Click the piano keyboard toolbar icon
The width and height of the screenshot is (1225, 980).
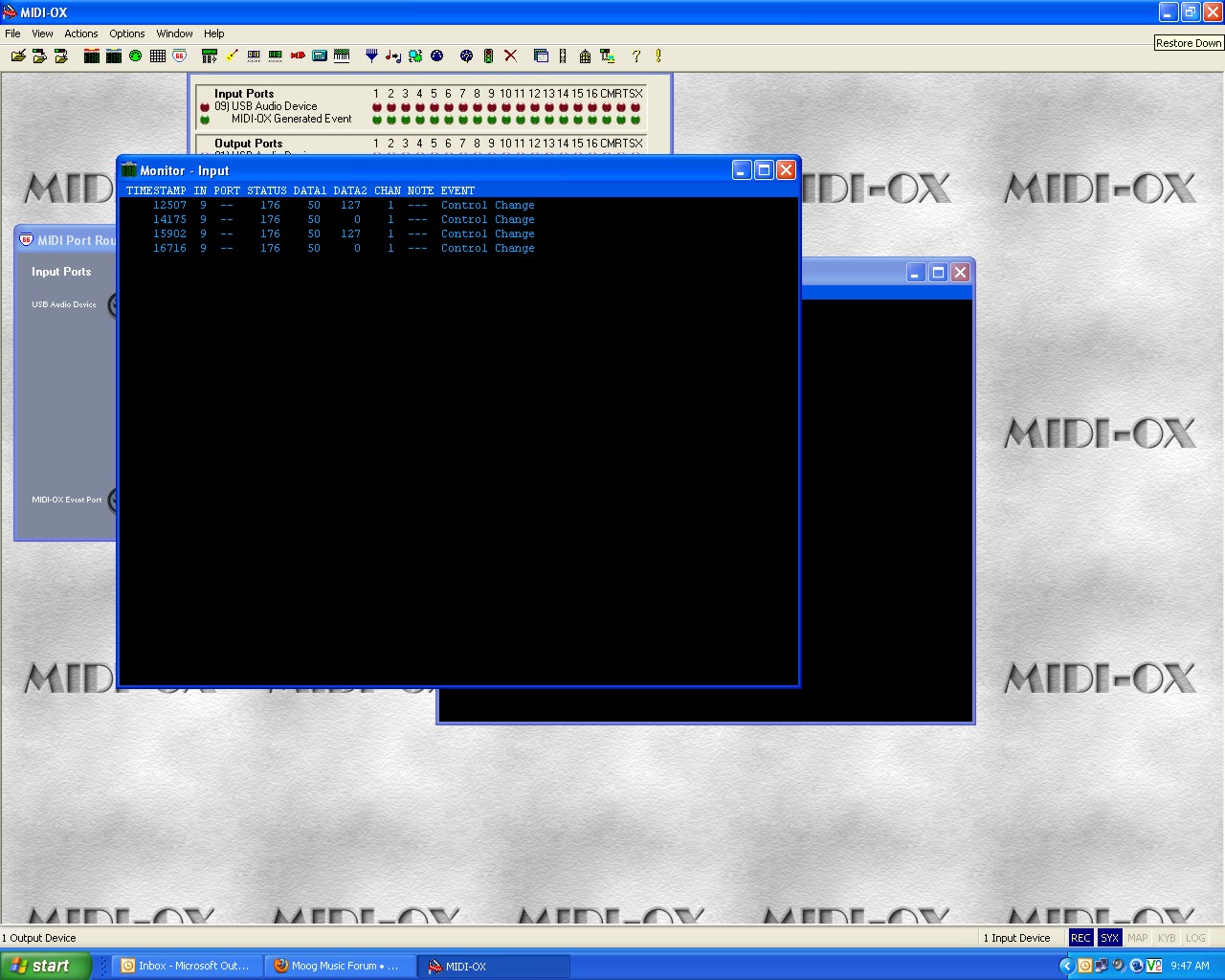(x=342, y=56)
